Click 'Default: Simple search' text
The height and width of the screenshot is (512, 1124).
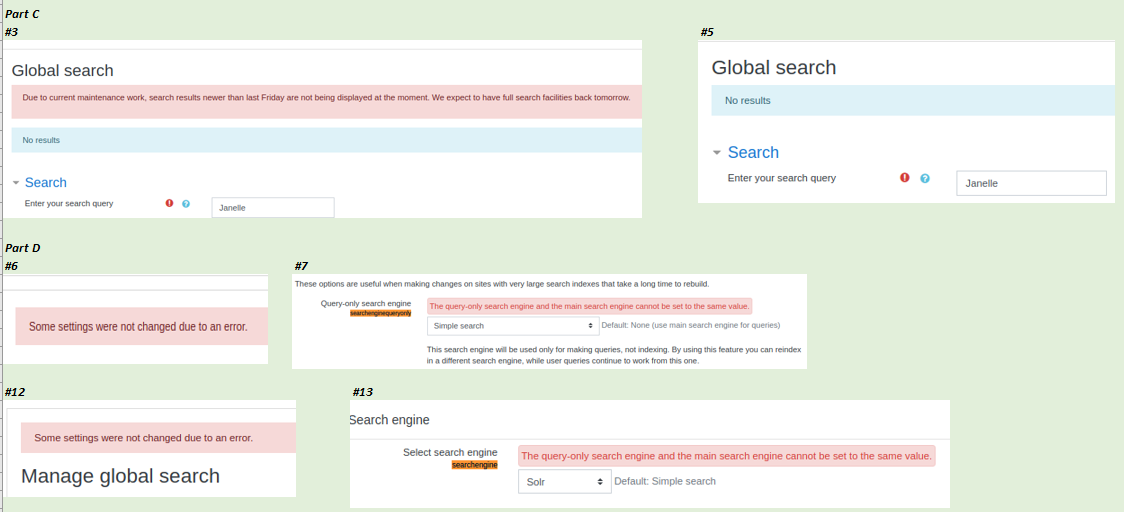(665, 481)
